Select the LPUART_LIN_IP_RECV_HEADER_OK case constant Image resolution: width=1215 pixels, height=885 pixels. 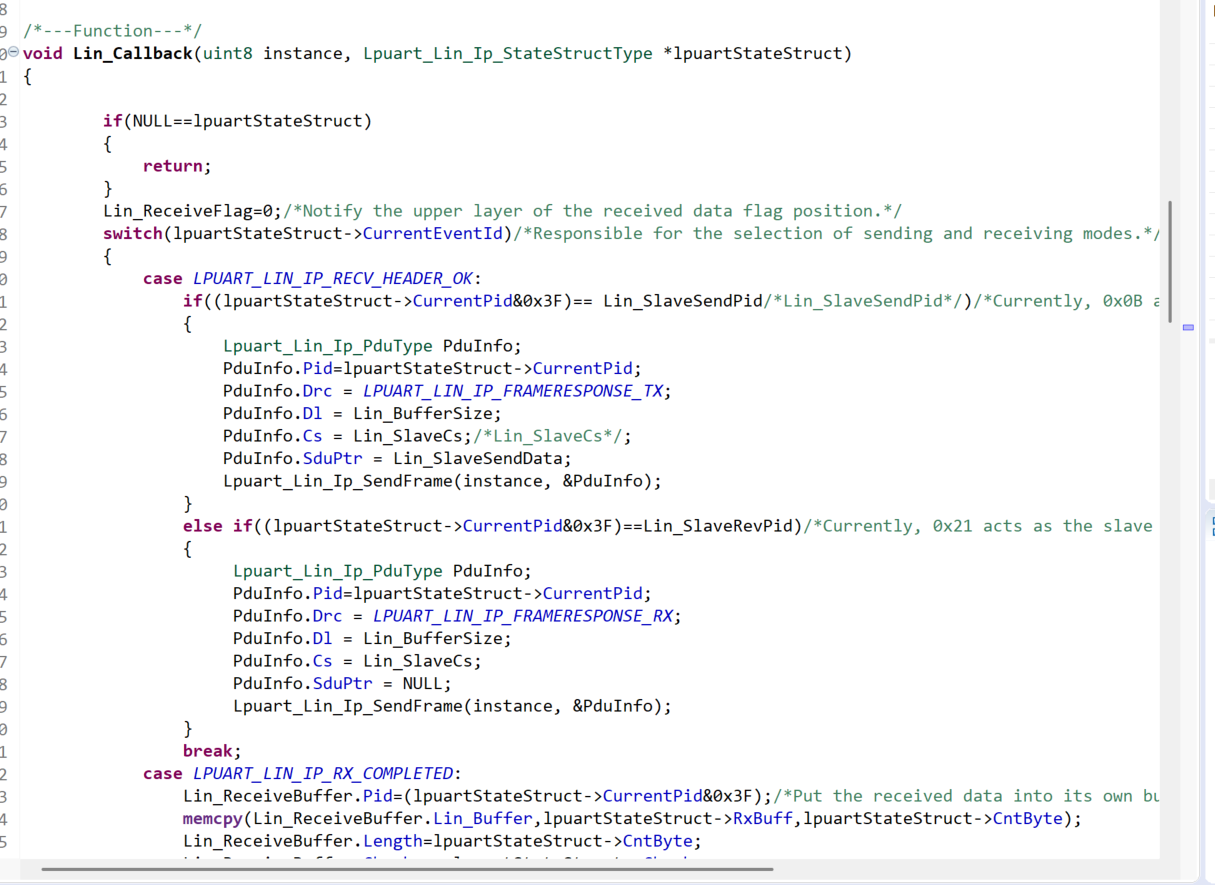click(336, 278)
